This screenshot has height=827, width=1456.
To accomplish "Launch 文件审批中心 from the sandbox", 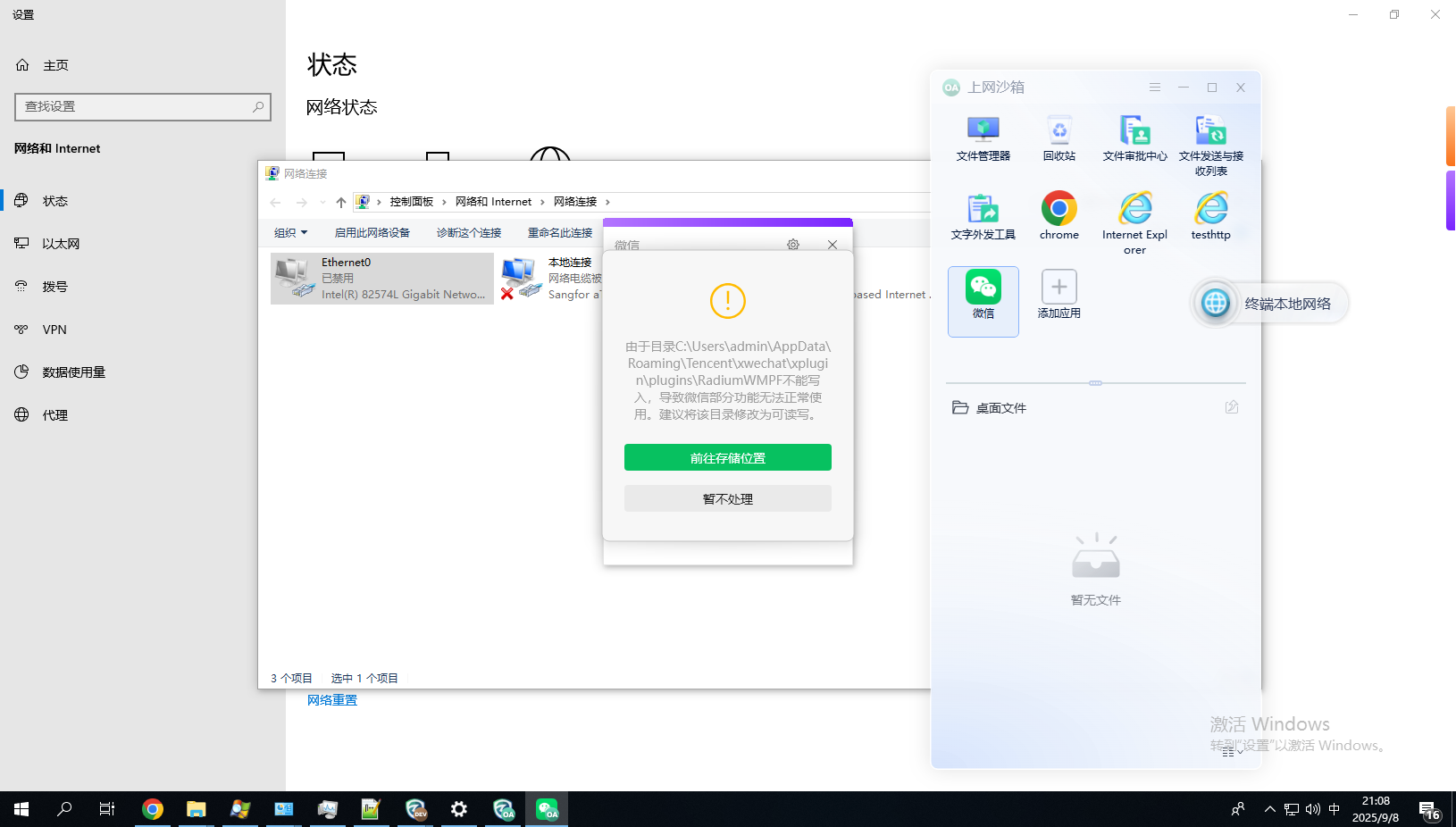I will click(x=1134, y=131).
